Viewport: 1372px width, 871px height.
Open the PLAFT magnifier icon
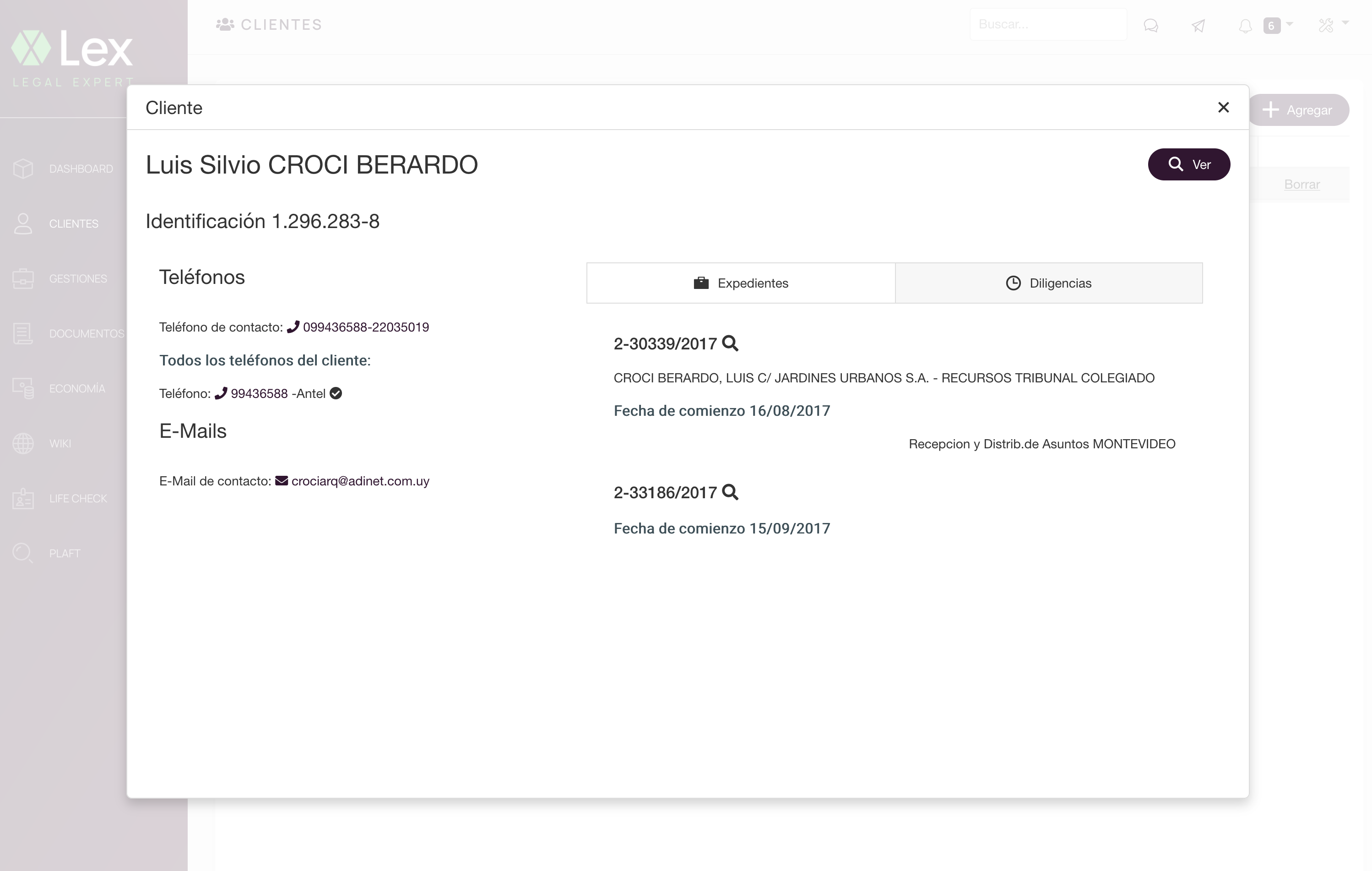click(23, 553)
